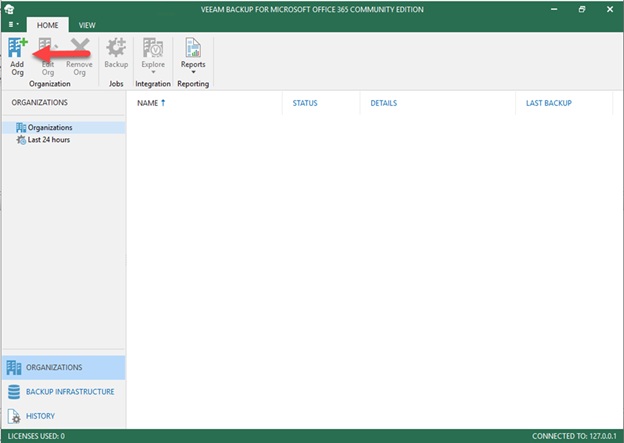The width and height of the screenshot is (624, 443).
Task: Click the NAME sort ascending arrow
Action: (163, 103)
